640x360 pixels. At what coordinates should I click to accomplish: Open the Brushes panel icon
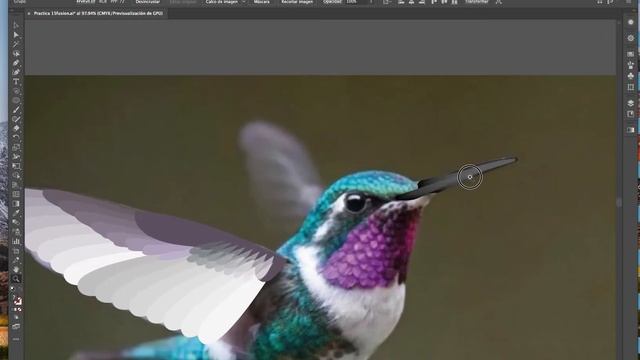[631, 65]
